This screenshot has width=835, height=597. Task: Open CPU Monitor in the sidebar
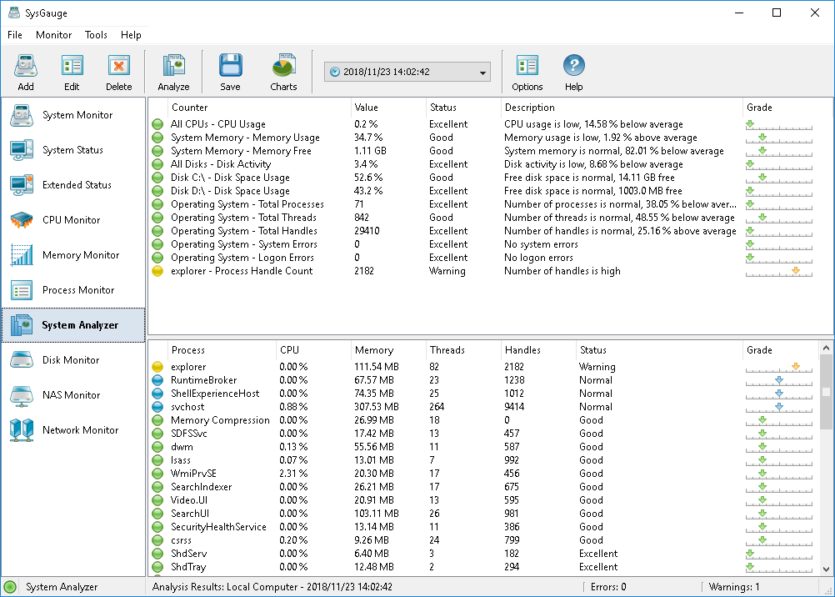click(73, 220)
